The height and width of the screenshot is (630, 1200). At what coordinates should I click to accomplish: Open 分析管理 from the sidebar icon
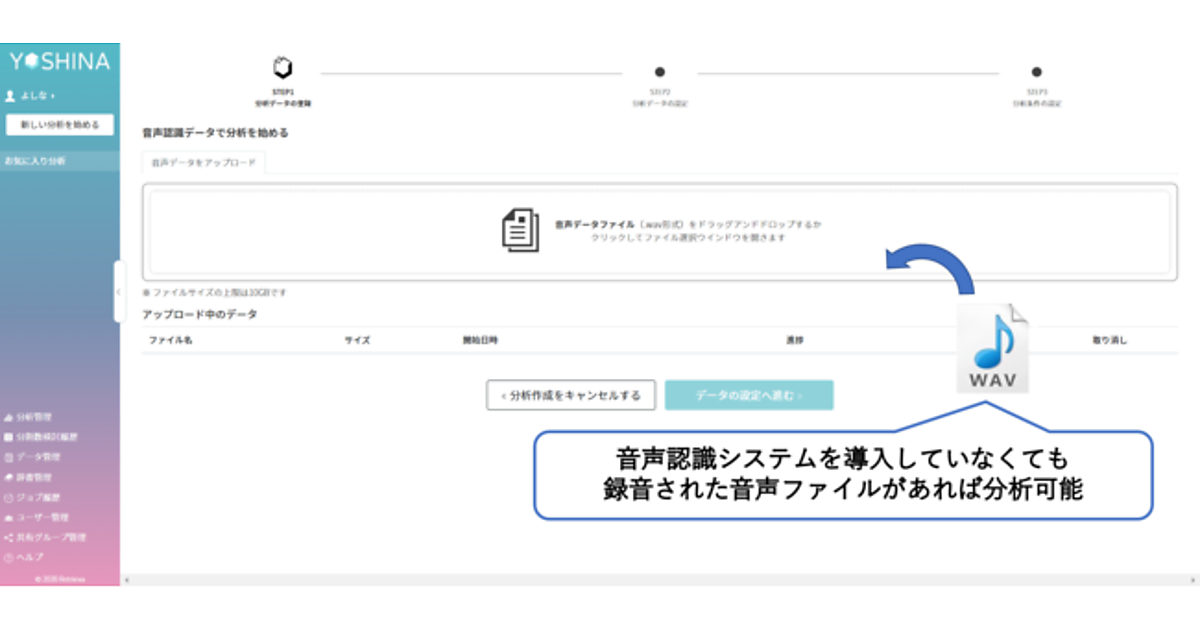pos(9,417)
